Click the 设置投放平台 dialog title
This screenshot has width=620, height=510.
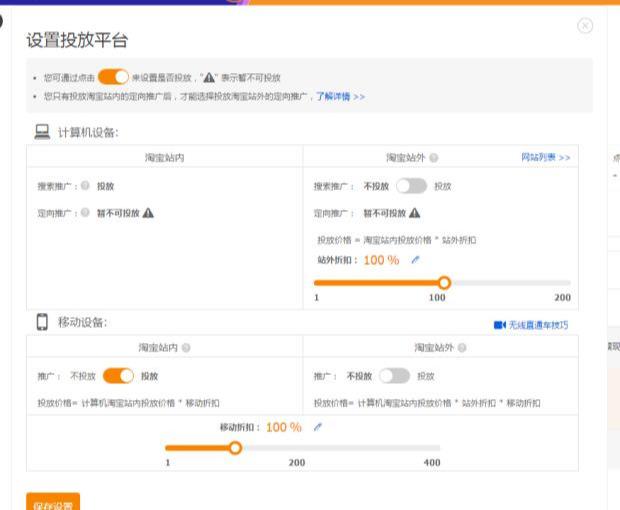pos(77,40)
